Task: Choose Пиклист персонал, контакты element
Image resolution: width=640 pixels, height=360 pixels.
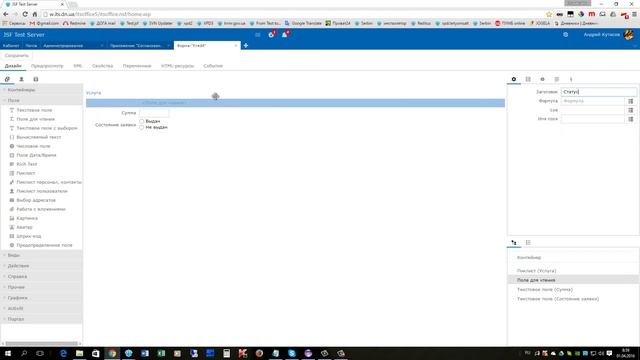Action: pyautogui.click(x=49, y=182)
